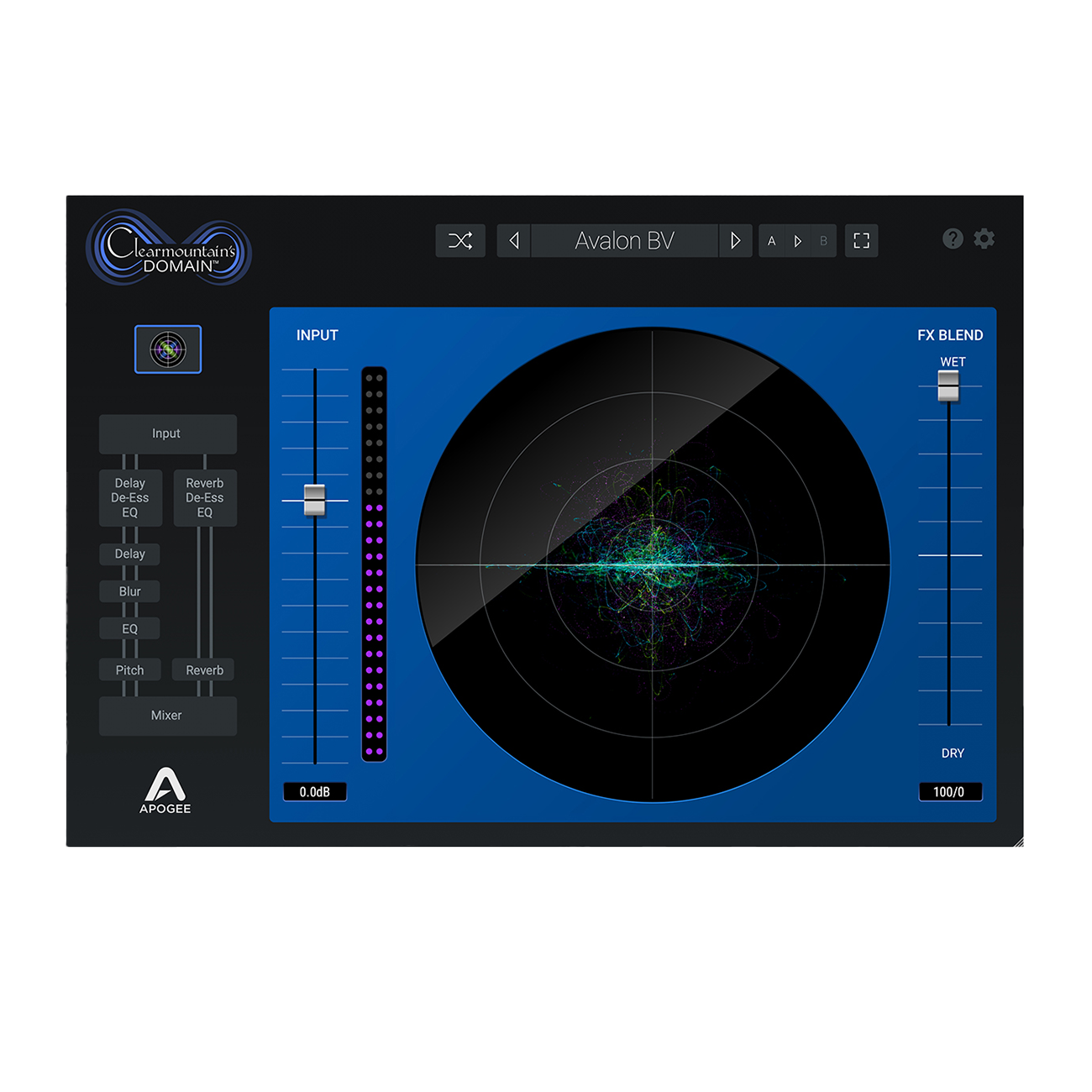Open the help question mark icon
This screenshot has height=1092, width=1092.
(953, 239)
